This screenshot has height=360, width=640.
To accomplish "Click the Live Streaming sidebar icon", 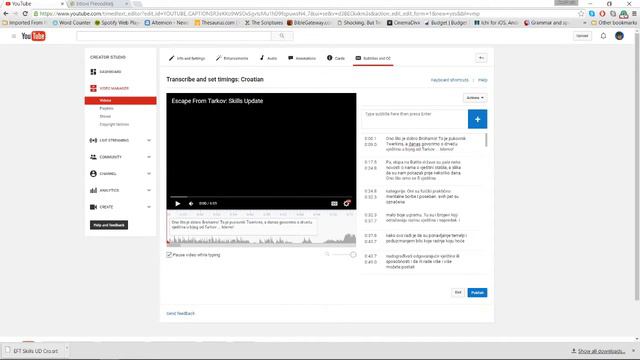I will [x=93, y=140].
